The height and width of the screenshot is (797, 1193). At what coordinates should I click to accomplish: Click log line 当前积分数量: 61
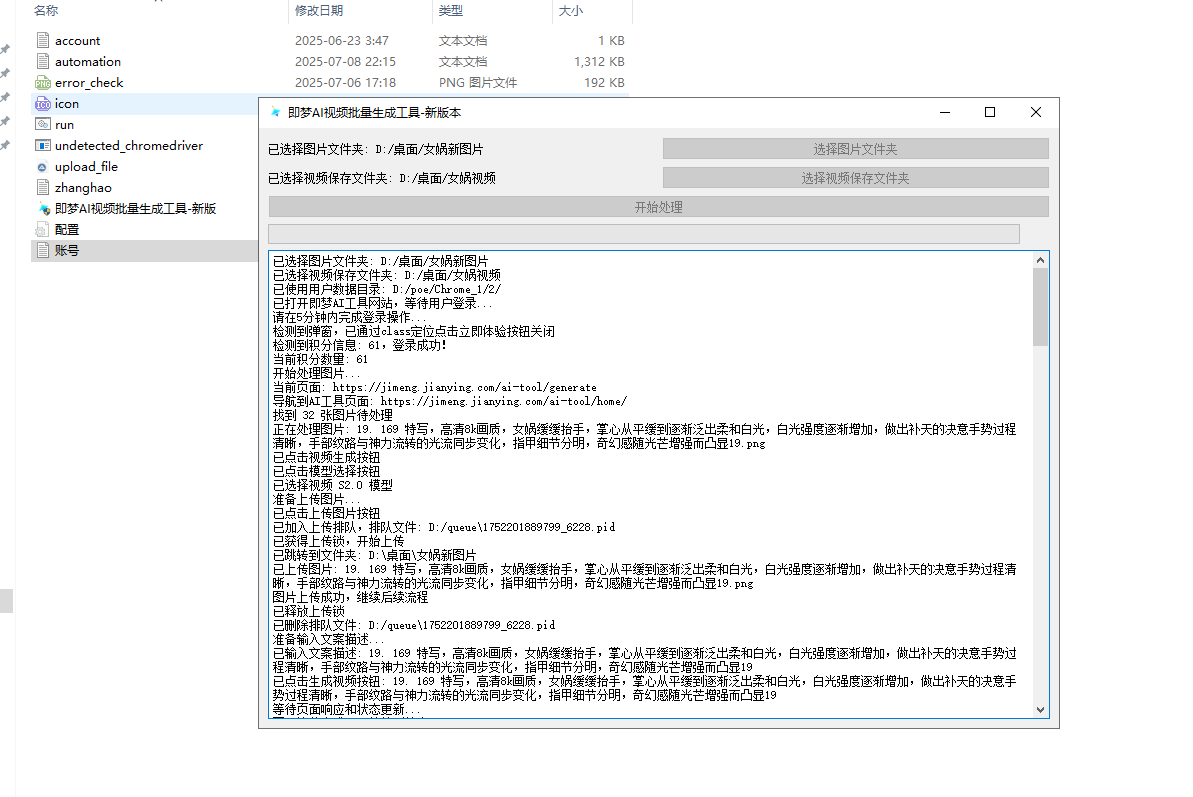coord(320,359)
